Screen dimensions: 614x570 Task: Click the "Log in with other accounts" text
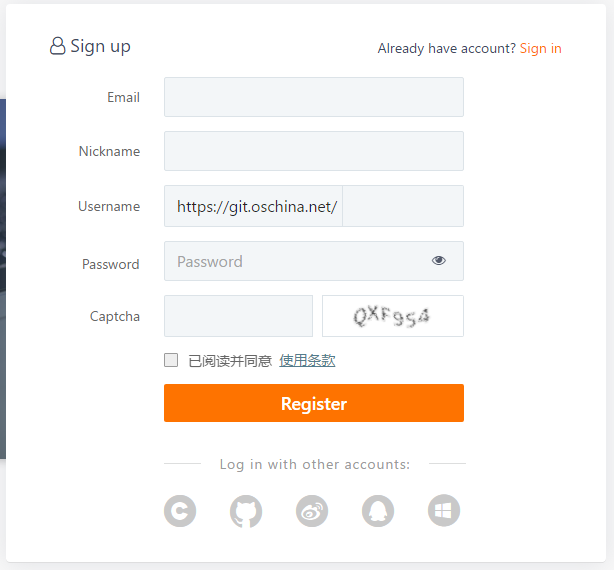click(x=315, y=464)
